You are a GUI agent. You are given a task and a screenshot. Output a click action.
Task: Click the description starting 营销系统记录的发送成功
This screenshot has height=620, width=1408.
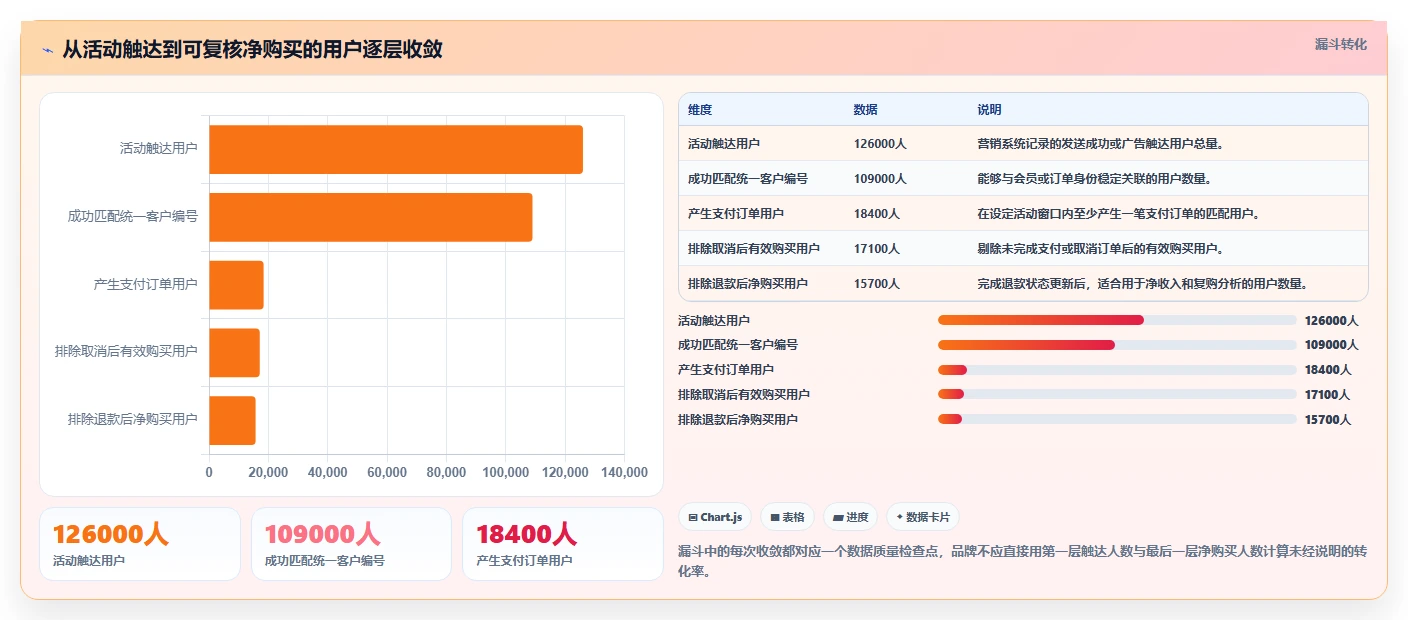pos(1101,144)
